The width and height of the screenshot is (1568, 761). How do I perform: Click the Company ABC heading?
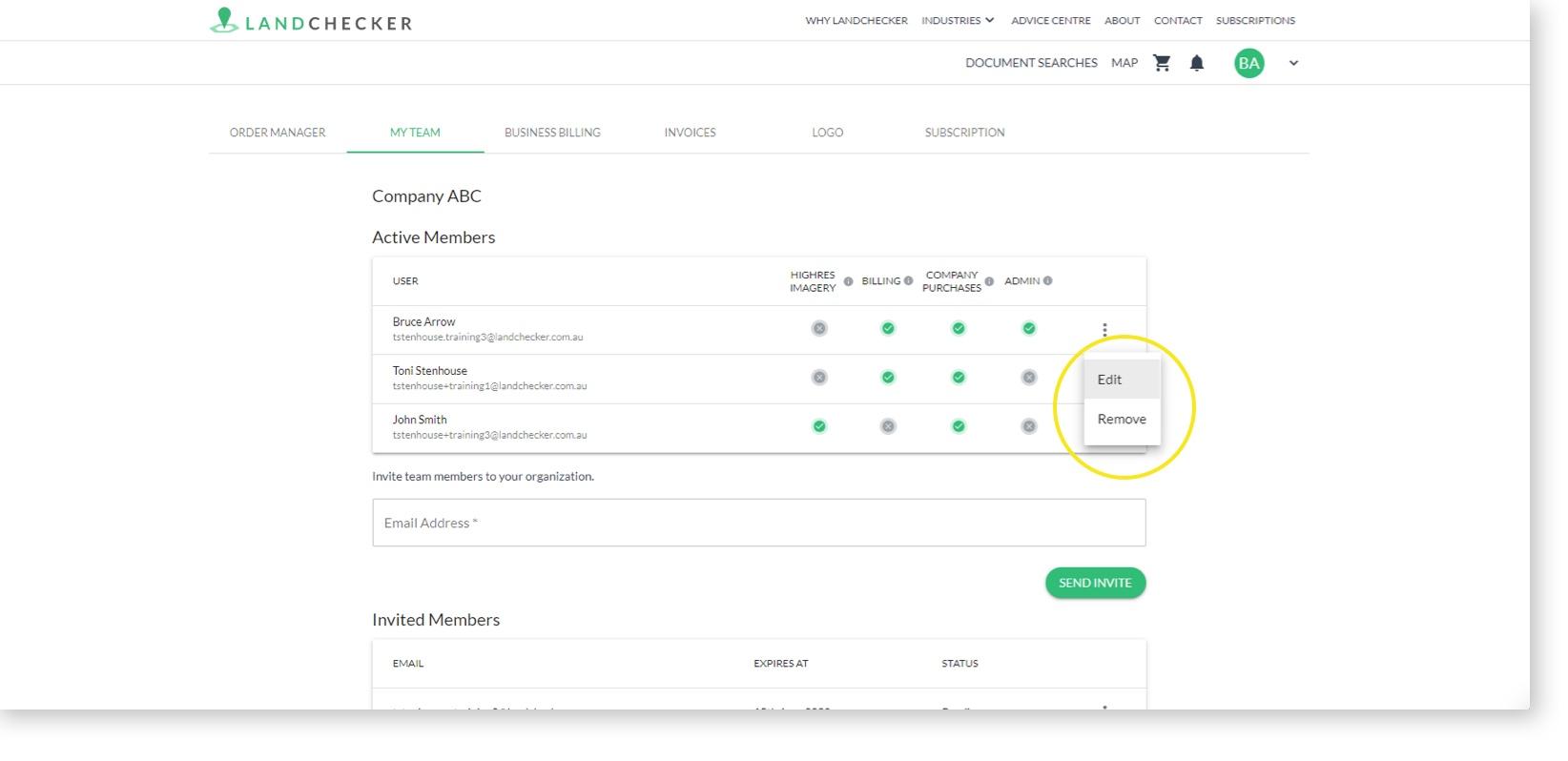[426, 195]
